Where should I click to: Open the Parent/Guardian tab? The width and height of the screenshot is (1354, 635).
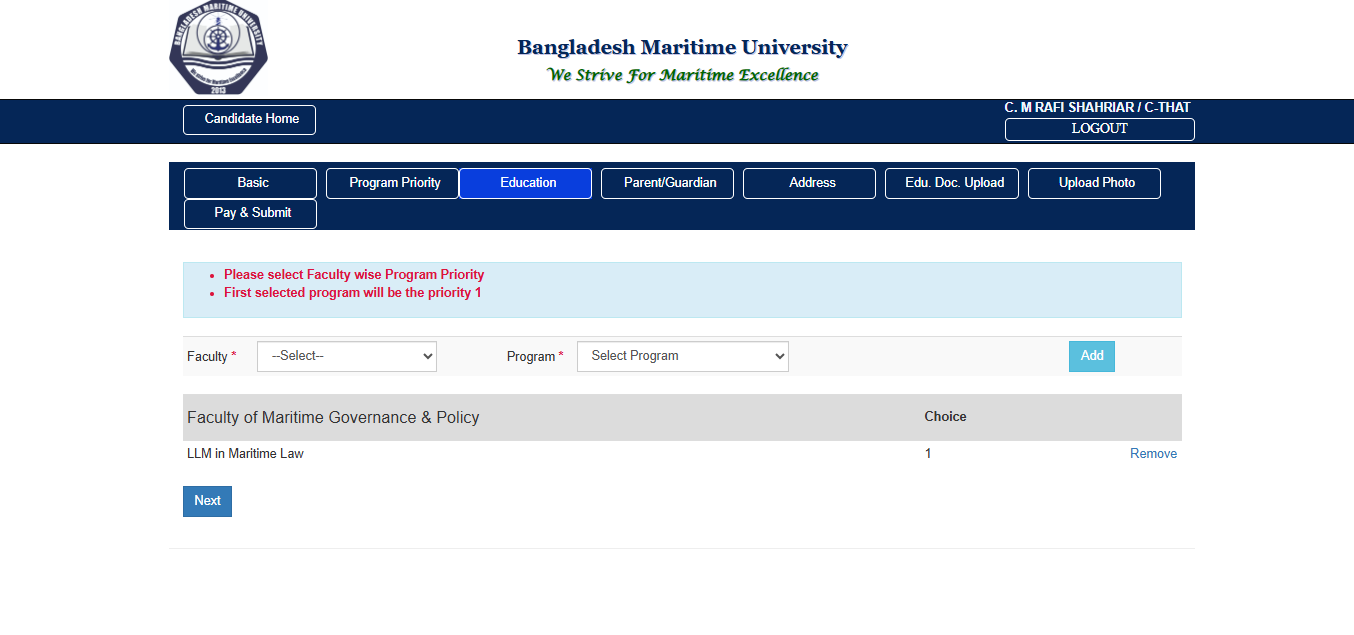pos(667,183)
